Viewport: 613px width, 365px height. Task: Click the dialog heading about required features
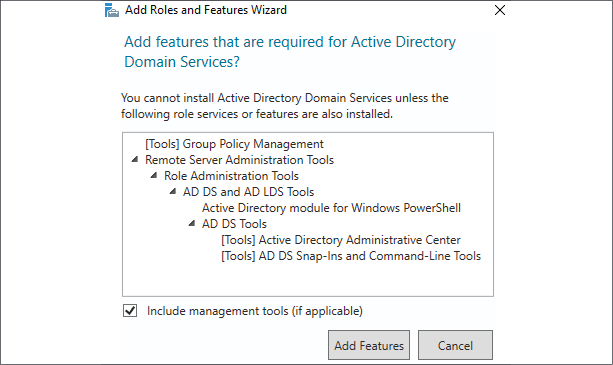[x=290, y=52]
